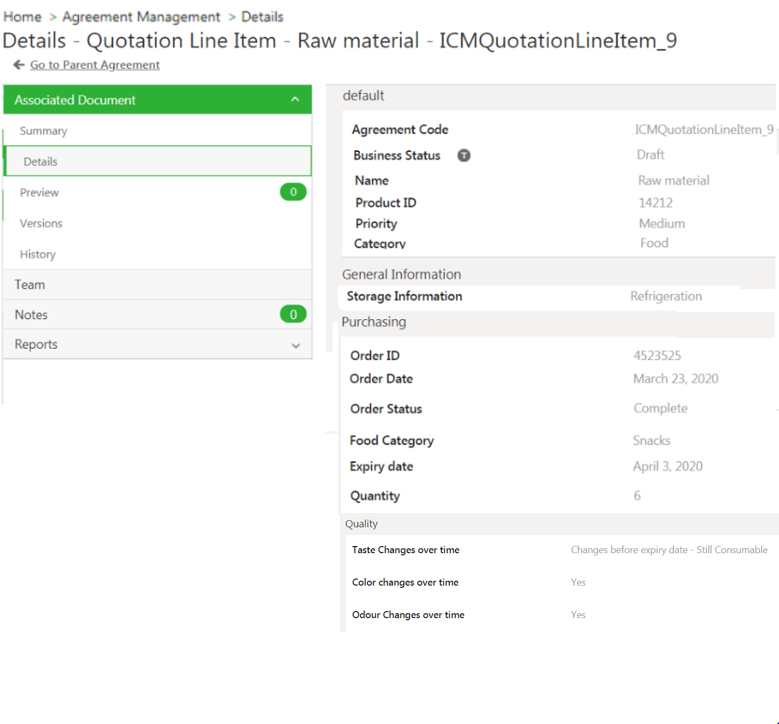Click the Agreement Code value ICMQuotationLineItem_9
779x724 pixels.
coord(704,130)
